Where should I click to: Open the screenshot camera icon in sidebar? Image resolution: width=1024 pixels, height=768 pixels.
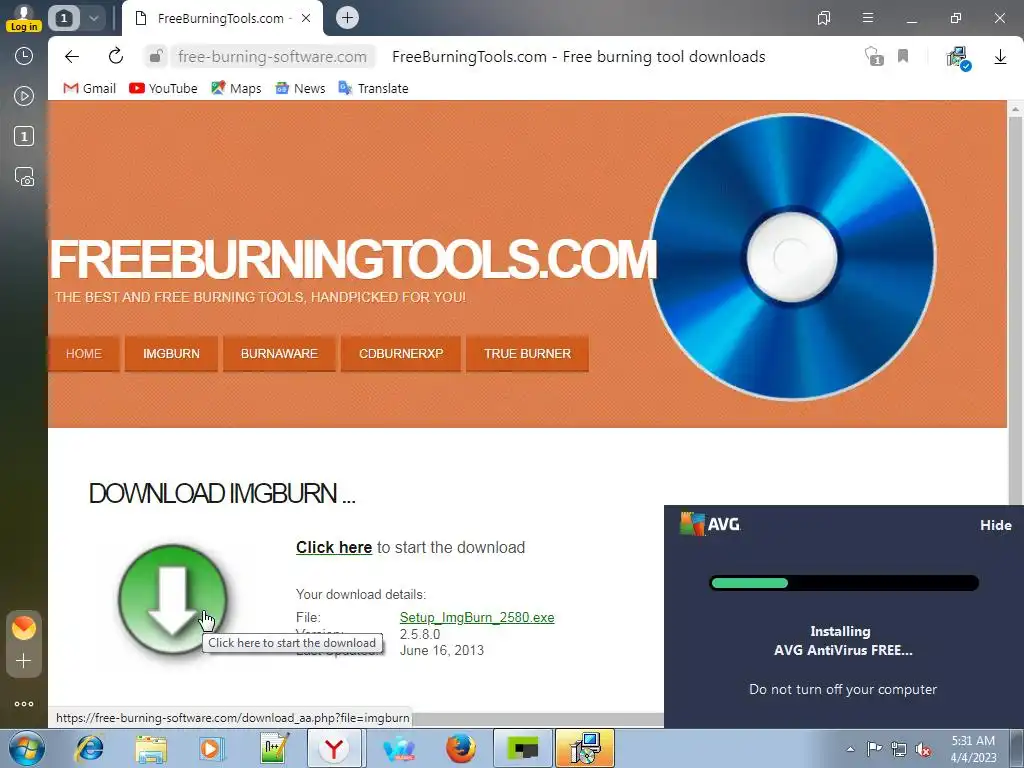(x=24, y=177)
